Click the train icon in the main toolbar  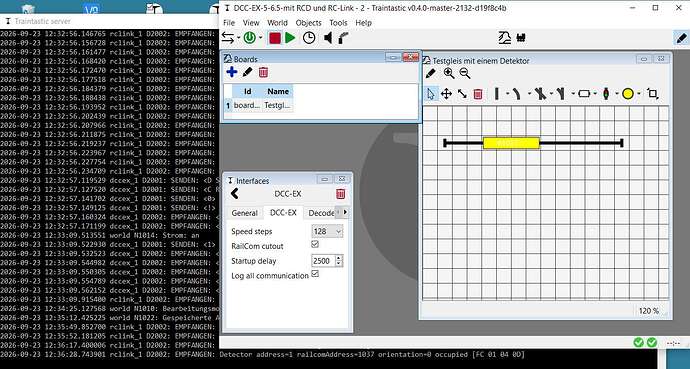(x=521, y=38)
